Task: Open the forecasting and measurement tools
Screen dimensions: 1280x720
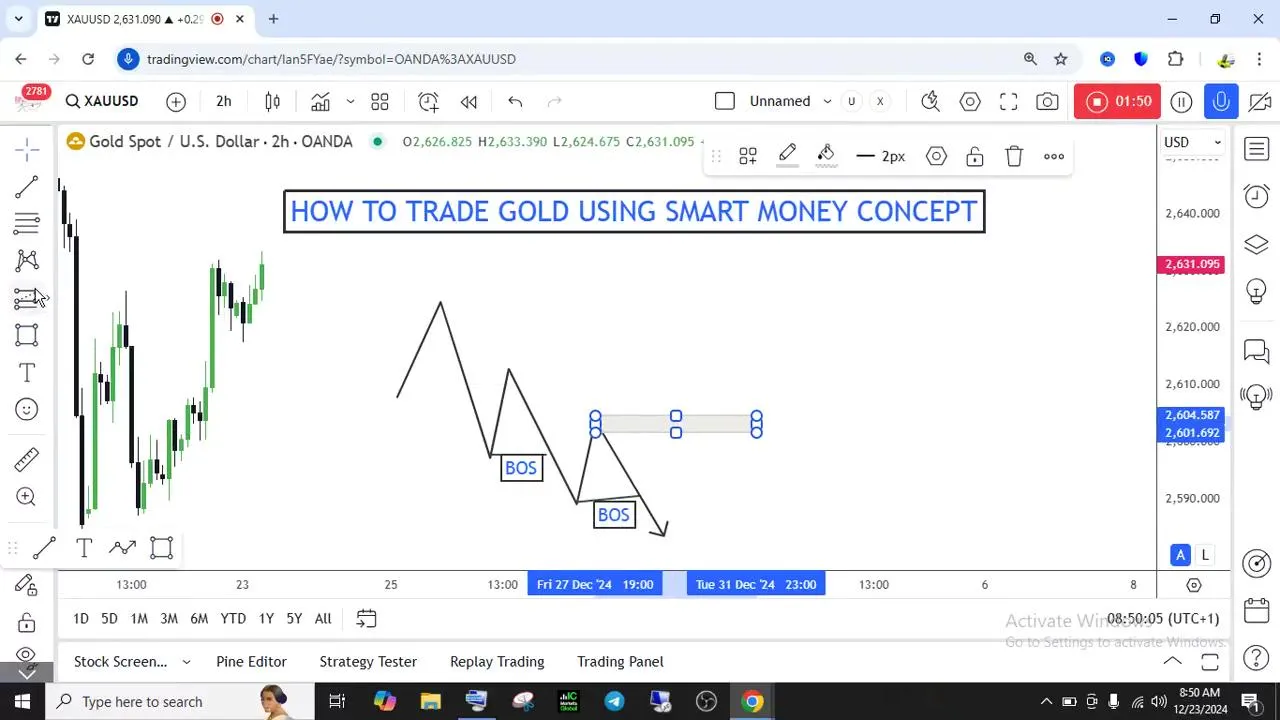Action: pos(27,298)
